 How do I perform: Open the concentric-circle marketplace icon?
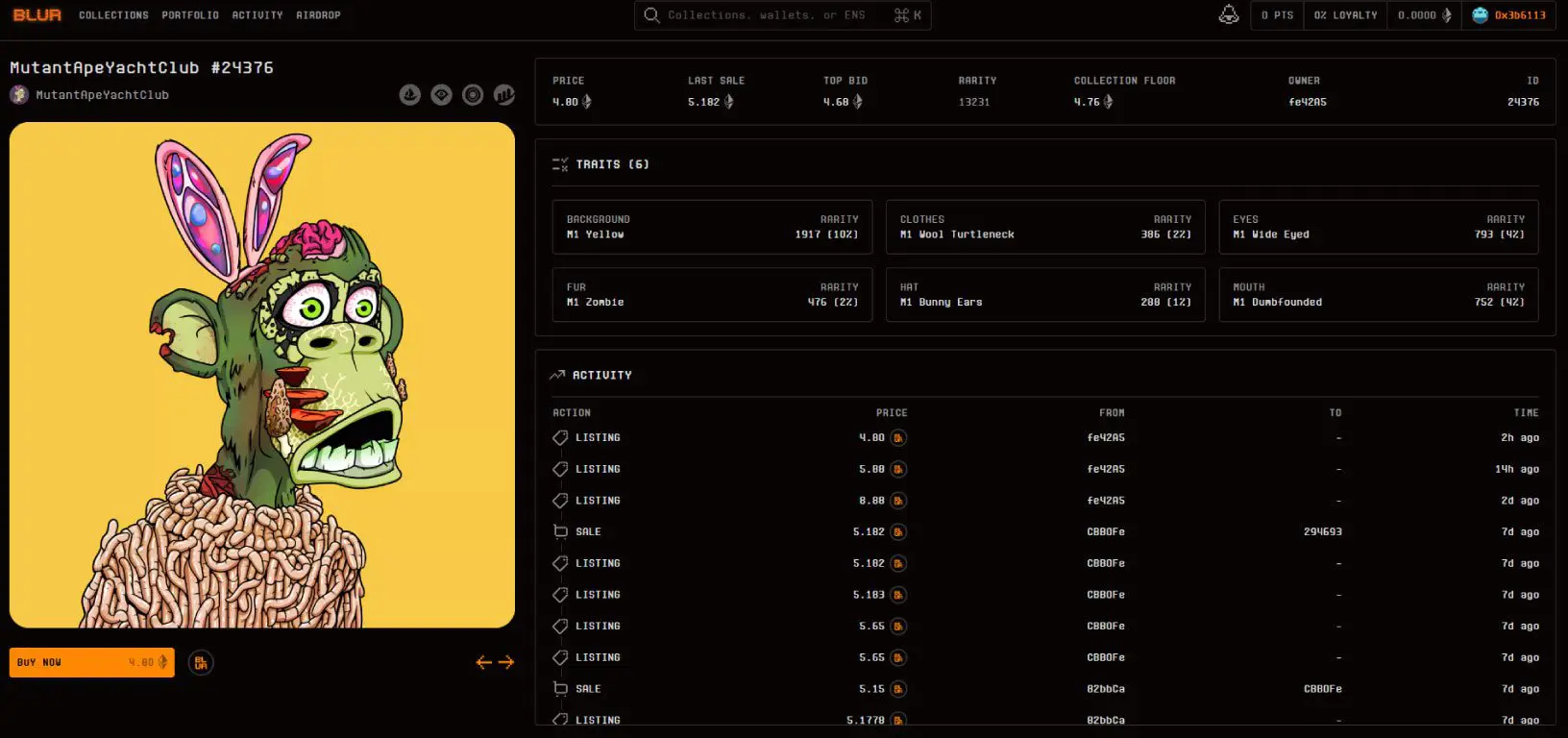tap(473, 94)
